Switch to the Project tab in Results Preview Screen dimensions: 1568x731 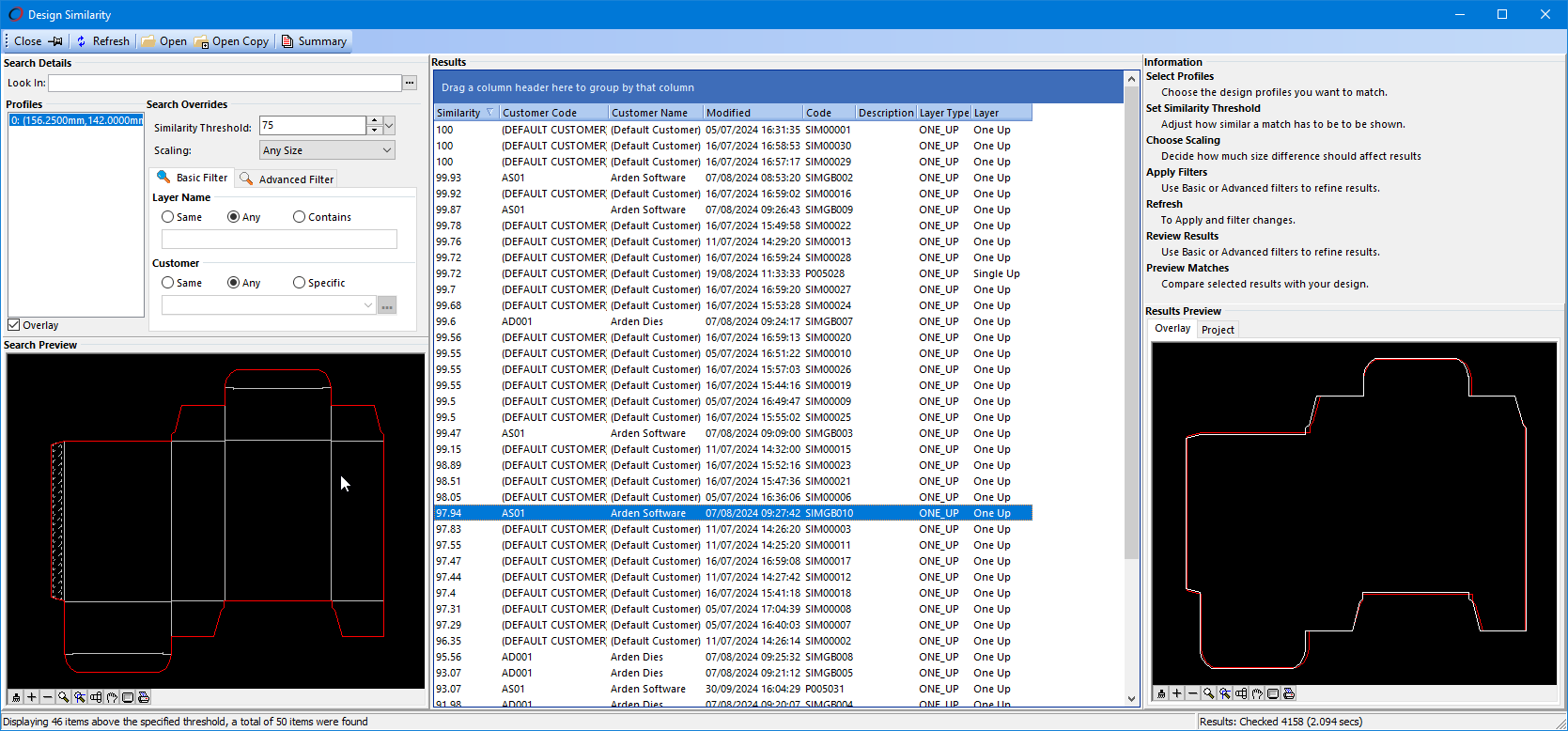(1218, 330)
